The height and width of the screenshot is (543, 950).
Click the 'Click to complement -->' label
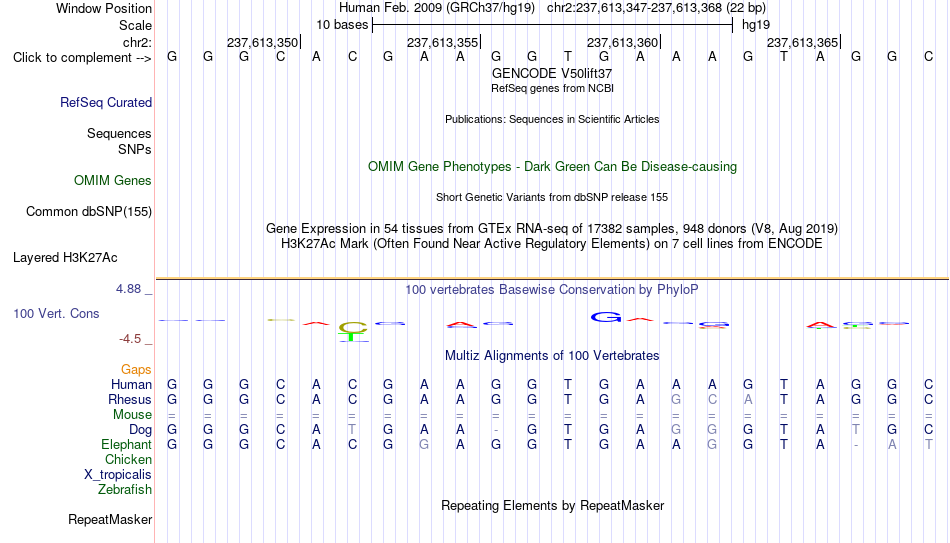(82, 58)
